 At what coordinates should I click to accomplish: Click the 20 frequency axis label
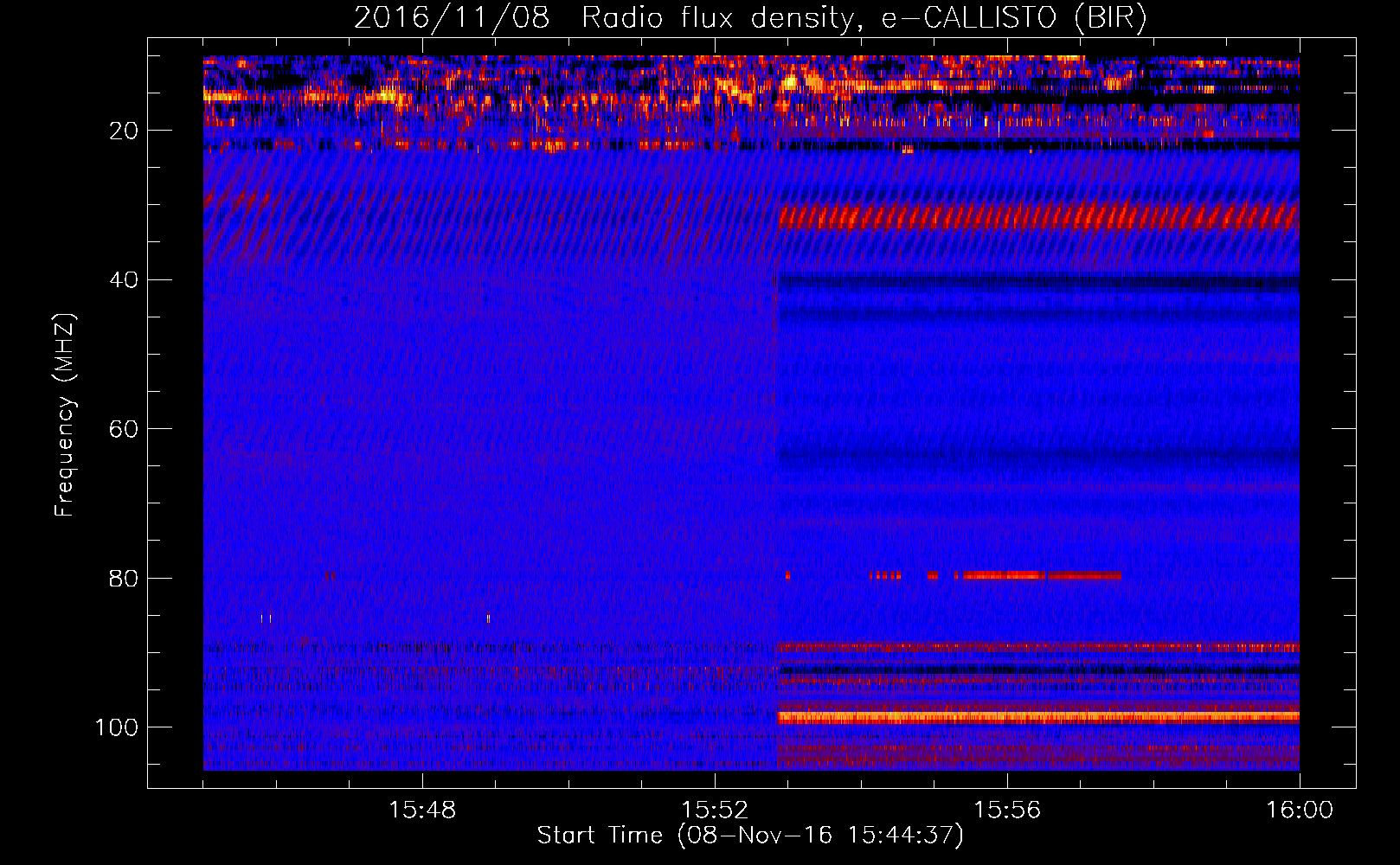pos(124,131)
